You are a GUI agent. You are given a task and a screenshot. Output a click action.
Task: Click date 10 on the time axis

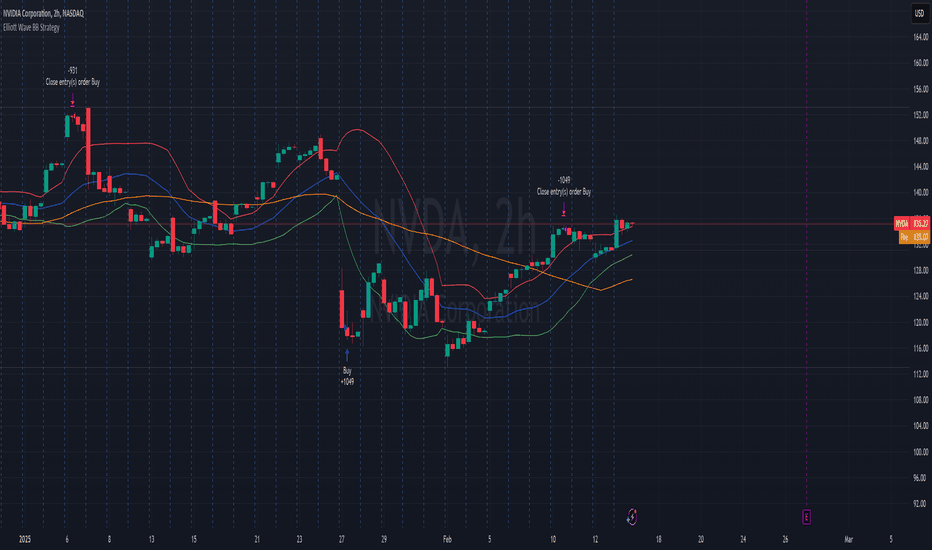click(x=553, y=539)
